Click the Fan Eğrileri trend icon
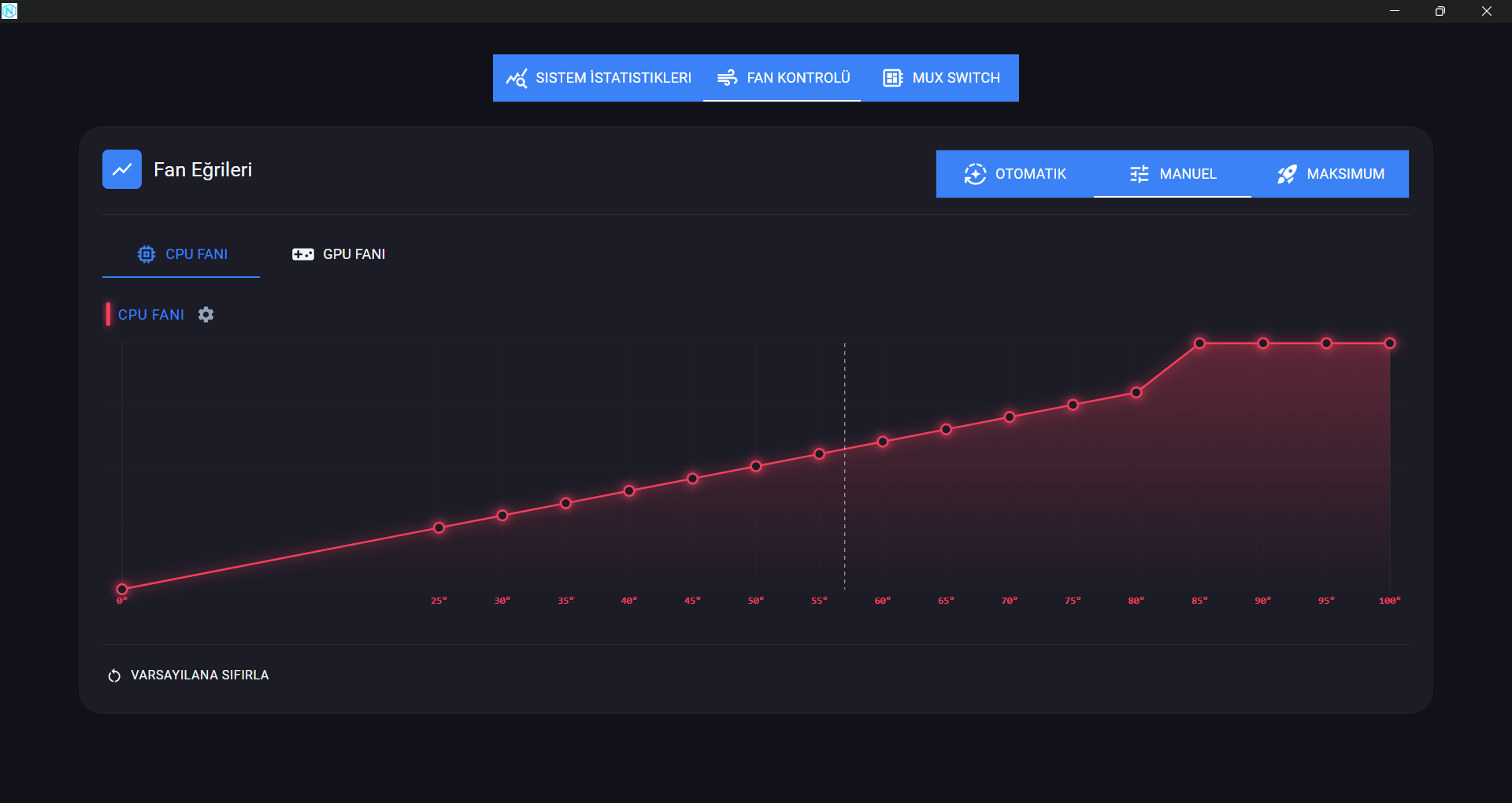Image resolution: width=1512 pixels, height=803 pixels. 122,169
